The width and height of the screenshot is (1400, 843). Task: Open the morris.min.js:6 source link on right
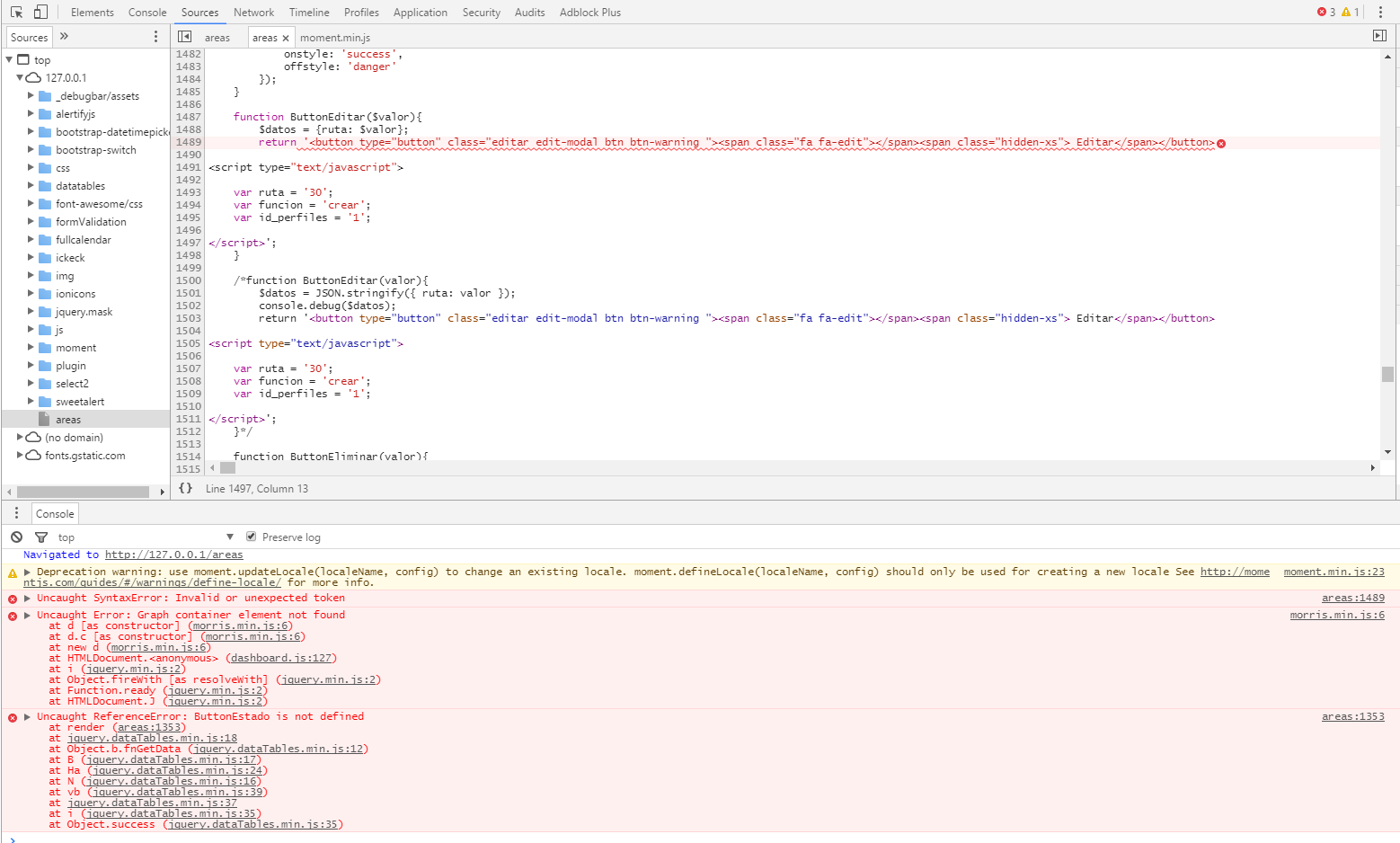coord(1337,615)
